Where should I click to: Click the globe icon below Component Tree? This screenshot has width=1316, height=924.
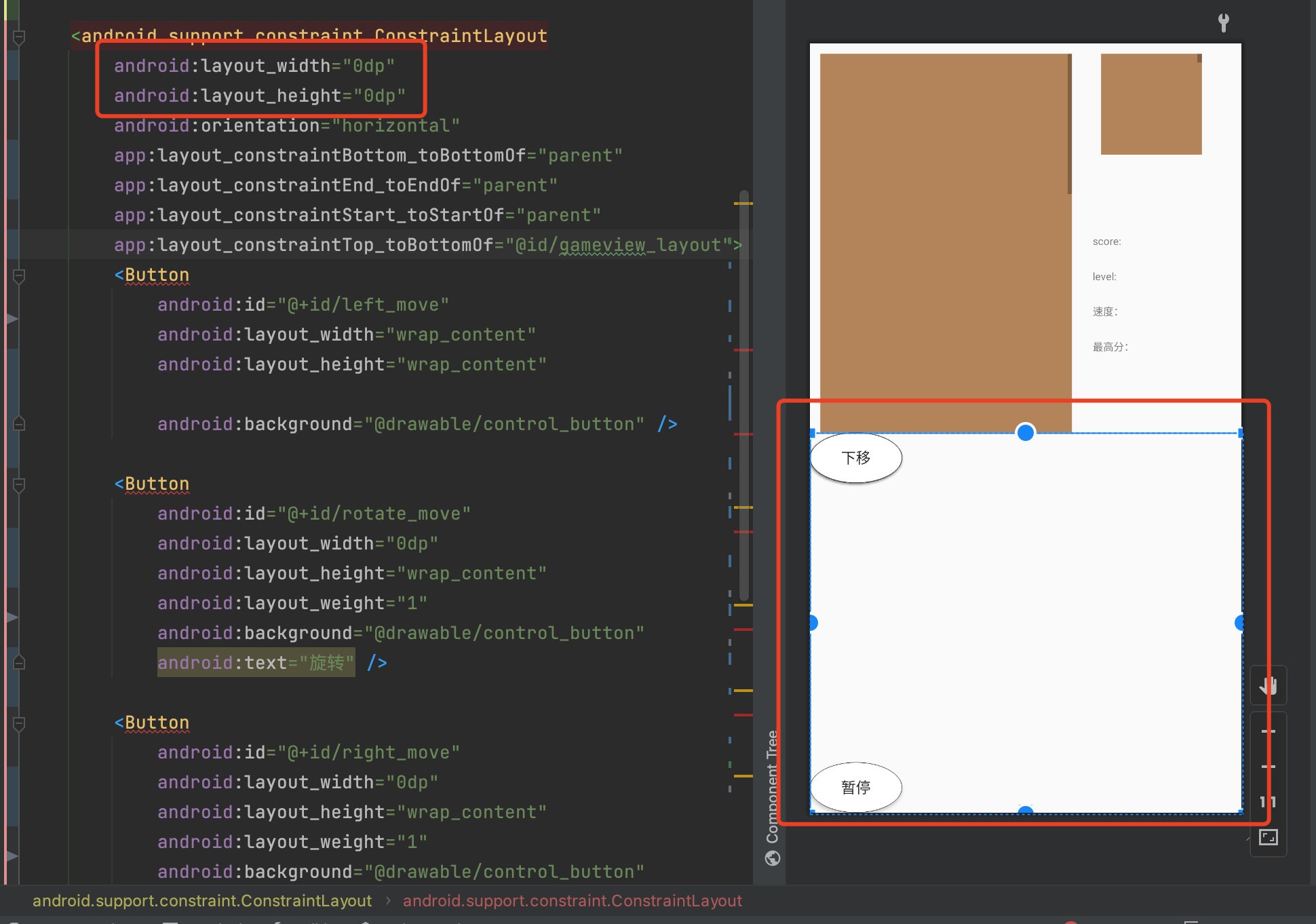pos(772,859)
